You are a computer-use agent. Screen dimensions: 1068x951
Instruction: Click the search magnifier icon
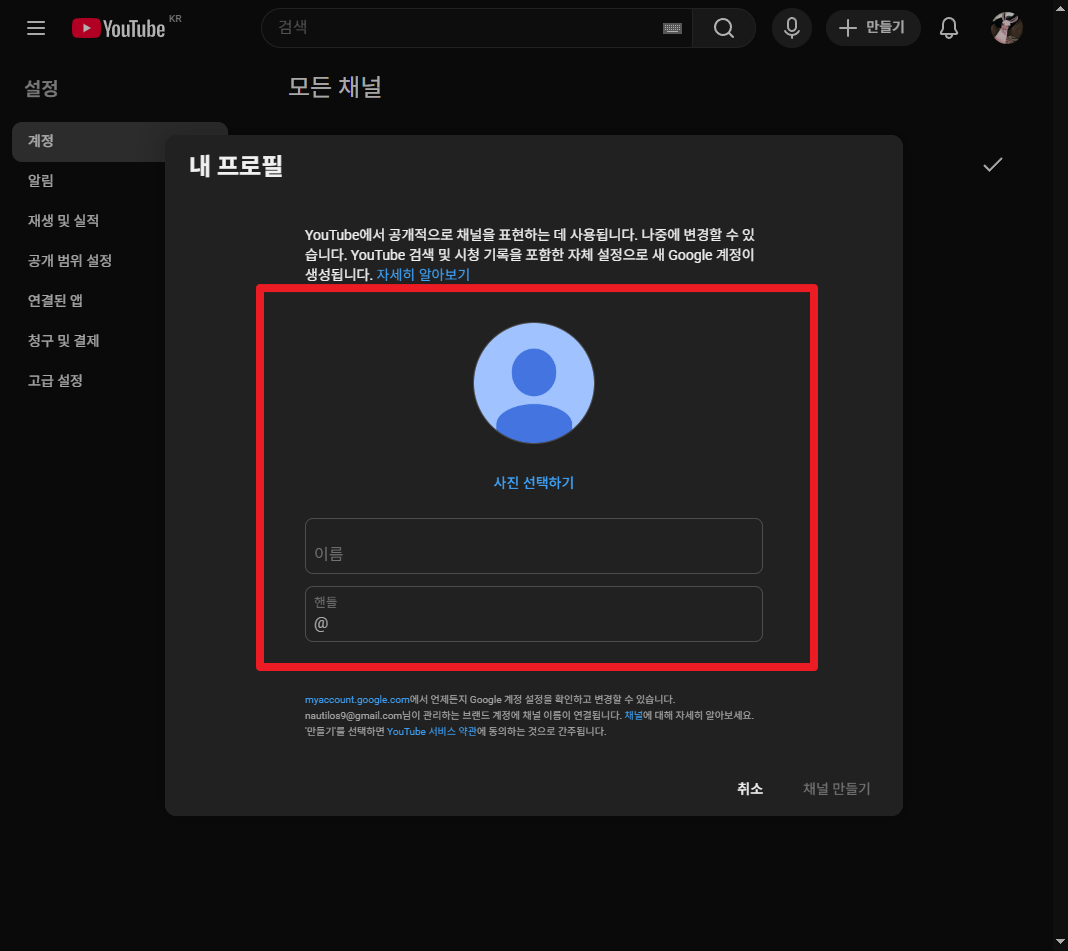point(723,28)
